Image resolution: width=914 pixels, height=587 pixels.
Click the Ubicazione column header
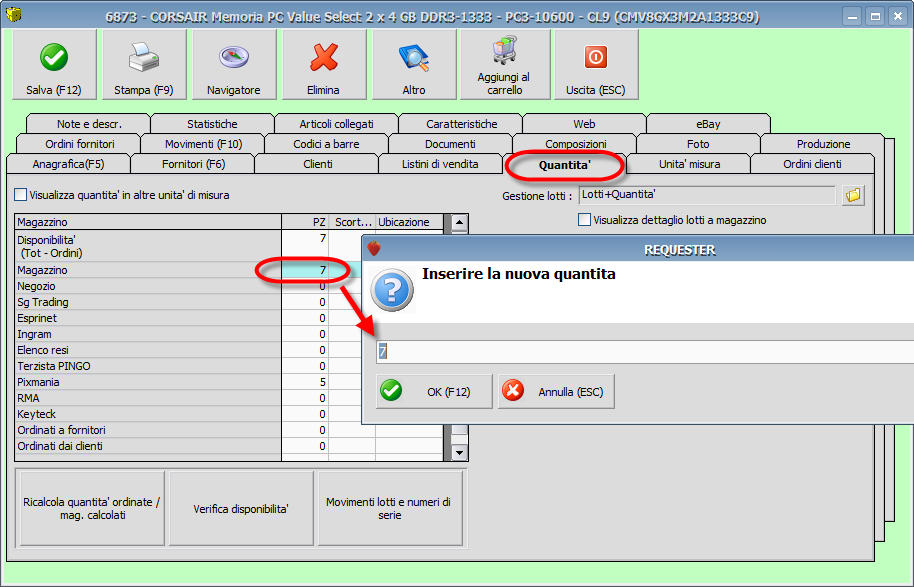pyautogui.click(x=409, y=222)
